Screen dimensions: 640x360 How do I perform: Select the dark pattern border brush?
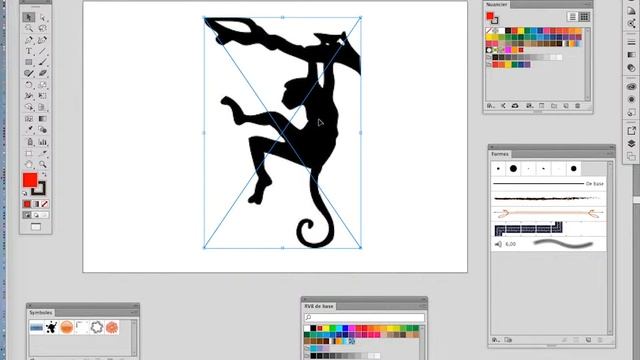549,229
